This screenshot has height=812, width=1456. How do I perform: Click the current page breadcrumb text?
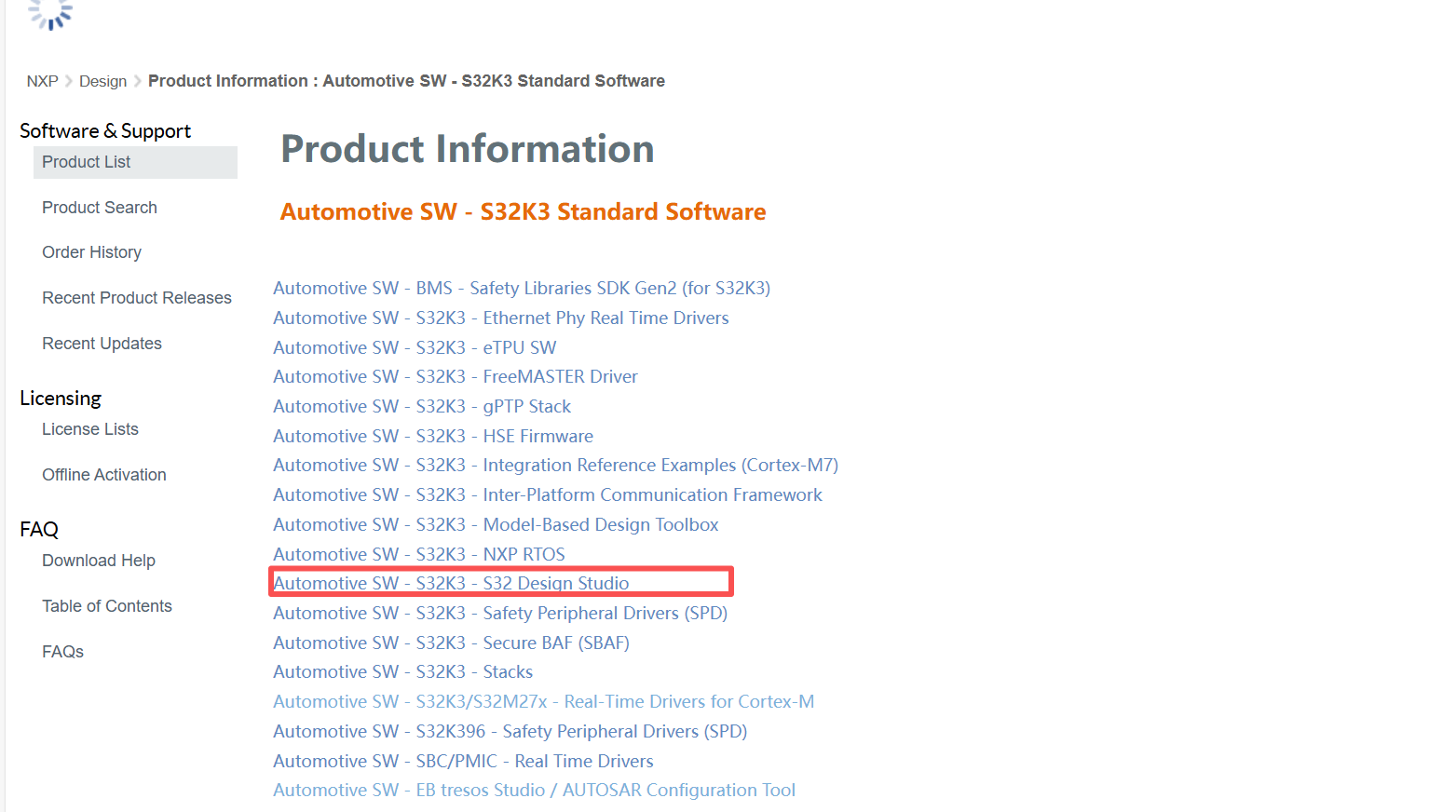coord(406,81)
